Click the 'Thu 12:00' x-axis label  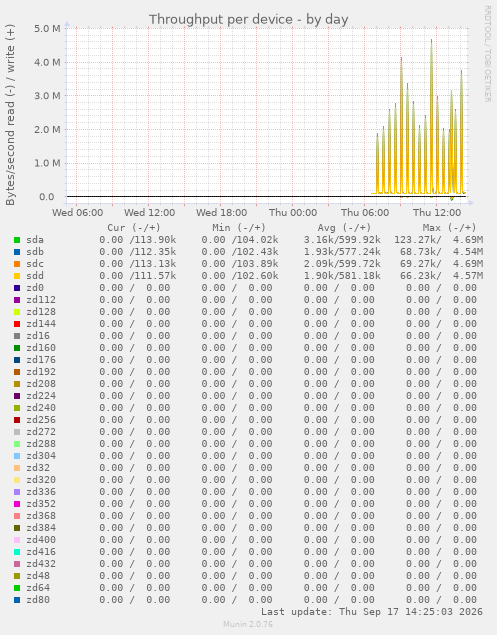[x=437, y=213]
